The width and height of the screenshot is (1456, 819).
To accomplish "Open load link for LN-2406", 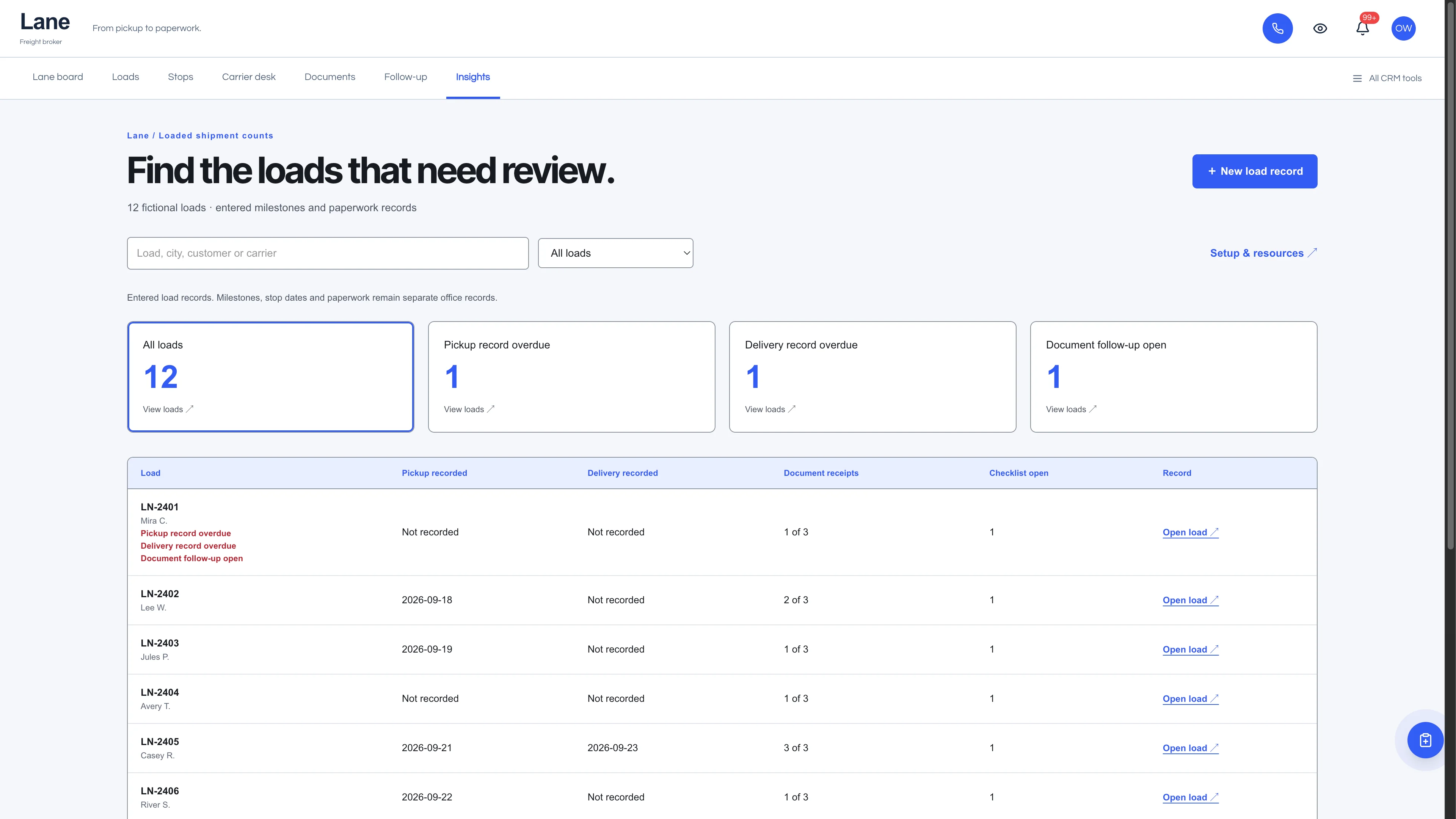I will 1190,797.
